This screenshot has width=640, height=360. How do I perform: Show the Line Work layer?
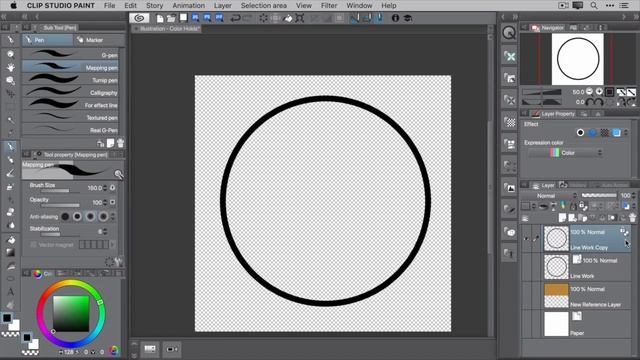tap(526, 267)
